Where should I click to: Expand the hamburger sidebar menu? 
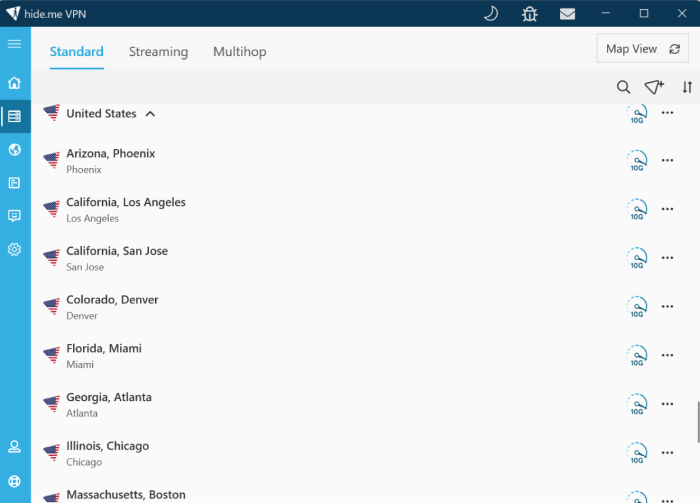[x=14, y=43]
